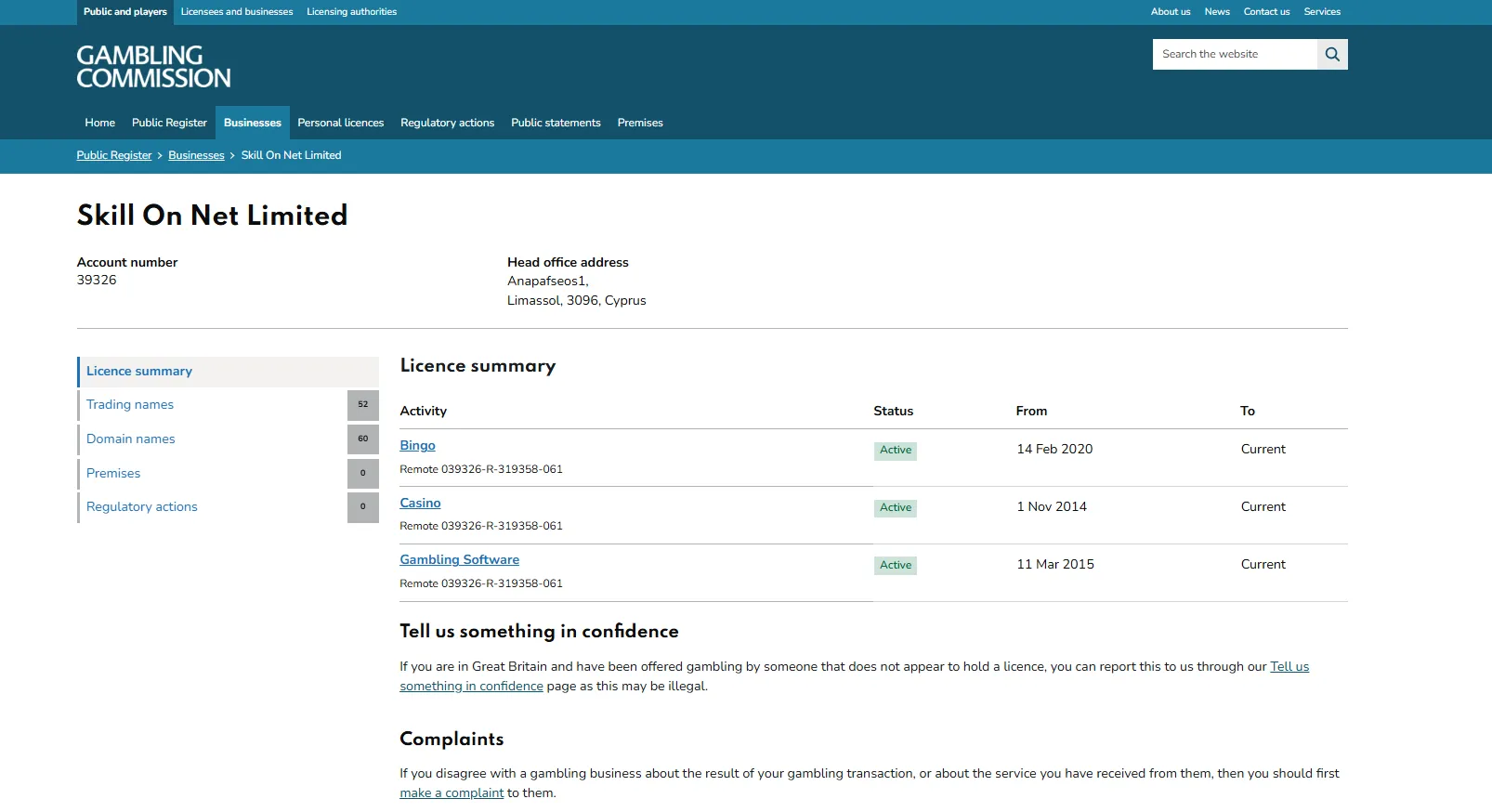
Task: Click the 52 count badge for Trading names
Action: click(x=363, y=405)
